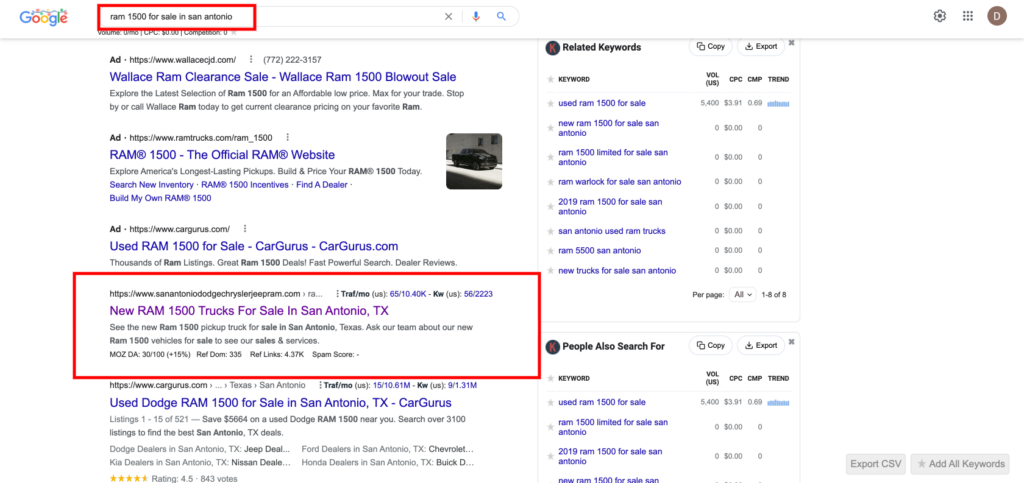
Task: Click the 15/10.61M traffic stat link
Action: pos(392,386)
